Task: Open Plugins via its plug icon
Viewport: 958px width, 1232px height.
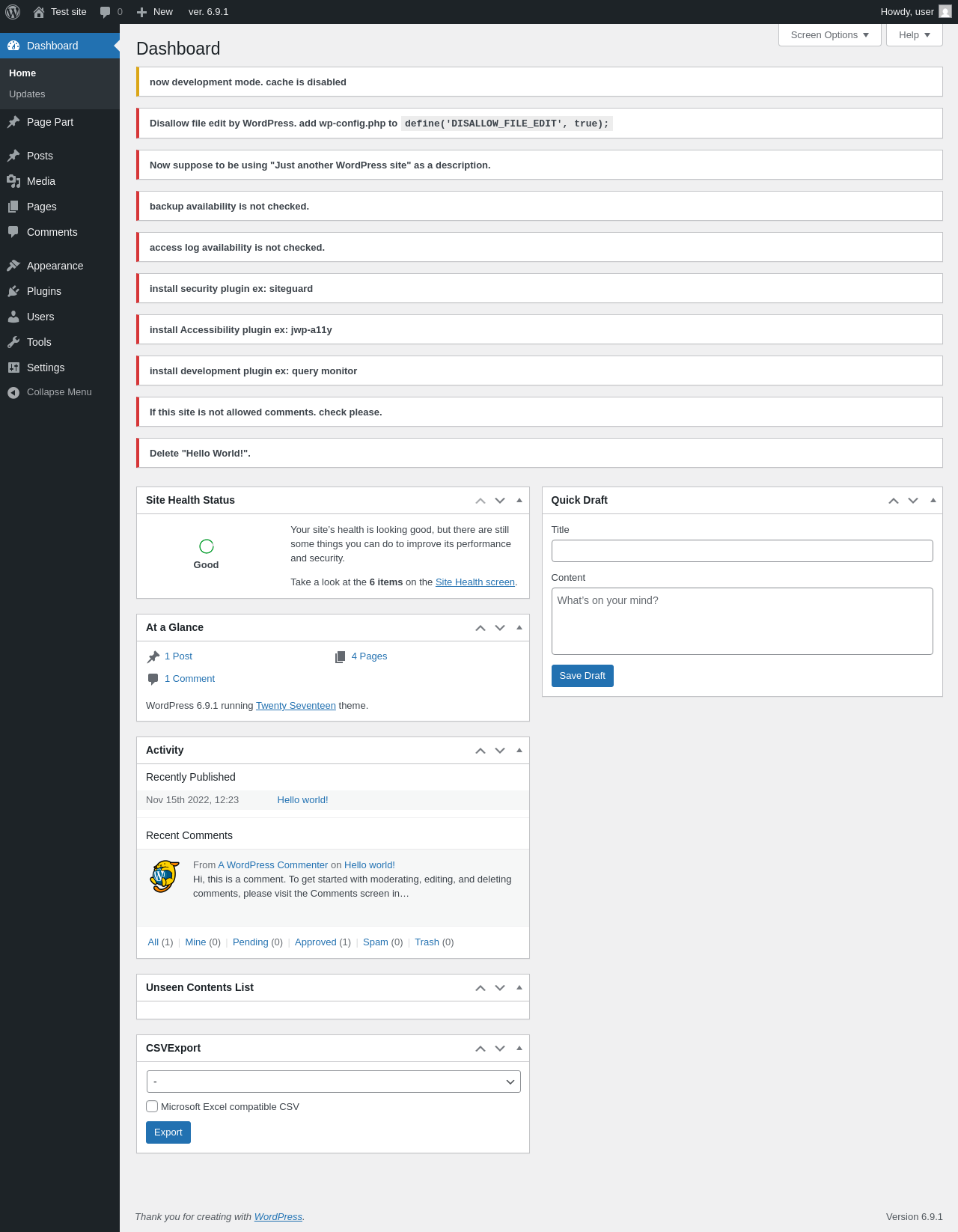Action: tap(13, 291)
